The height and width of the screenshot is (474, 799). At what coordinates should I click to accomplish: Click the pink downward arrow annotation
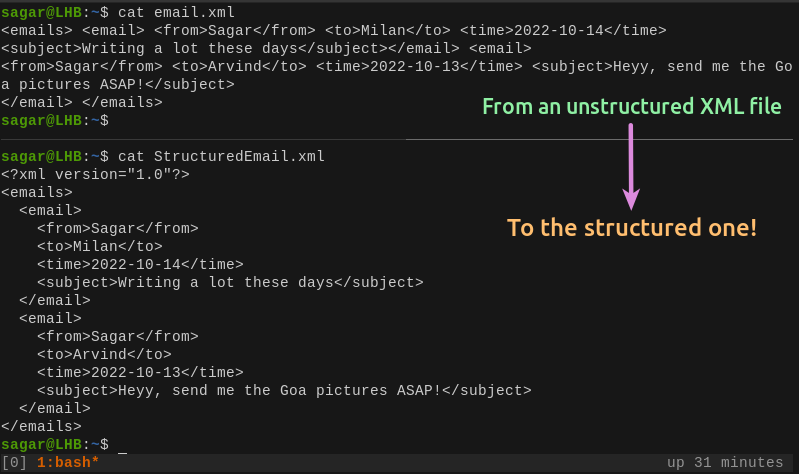coord(631,165)
